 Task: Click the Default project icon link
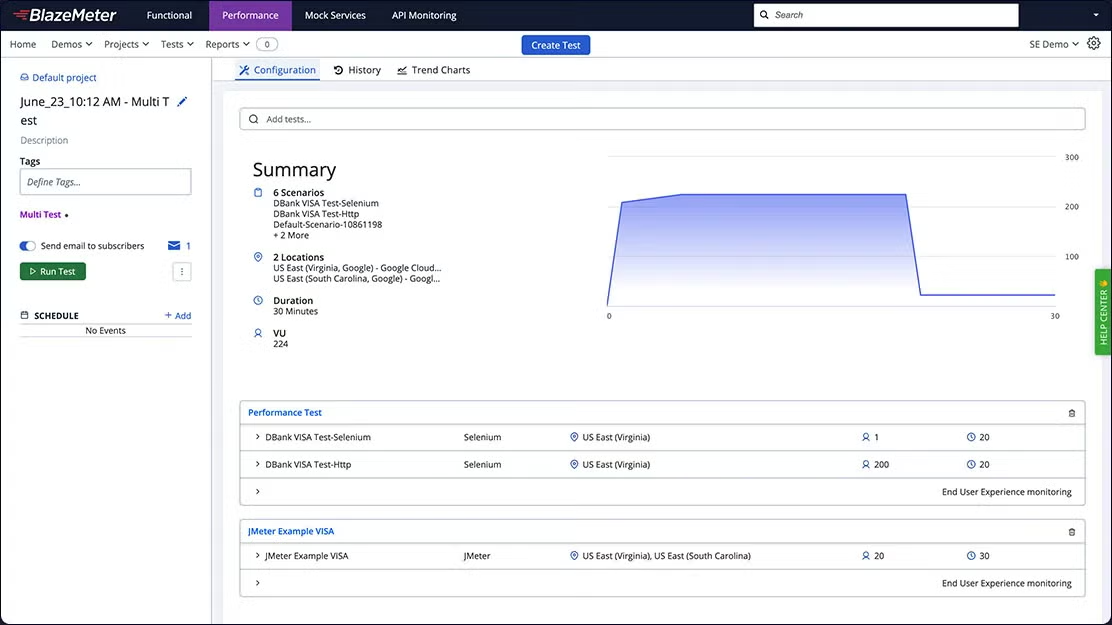23,77
